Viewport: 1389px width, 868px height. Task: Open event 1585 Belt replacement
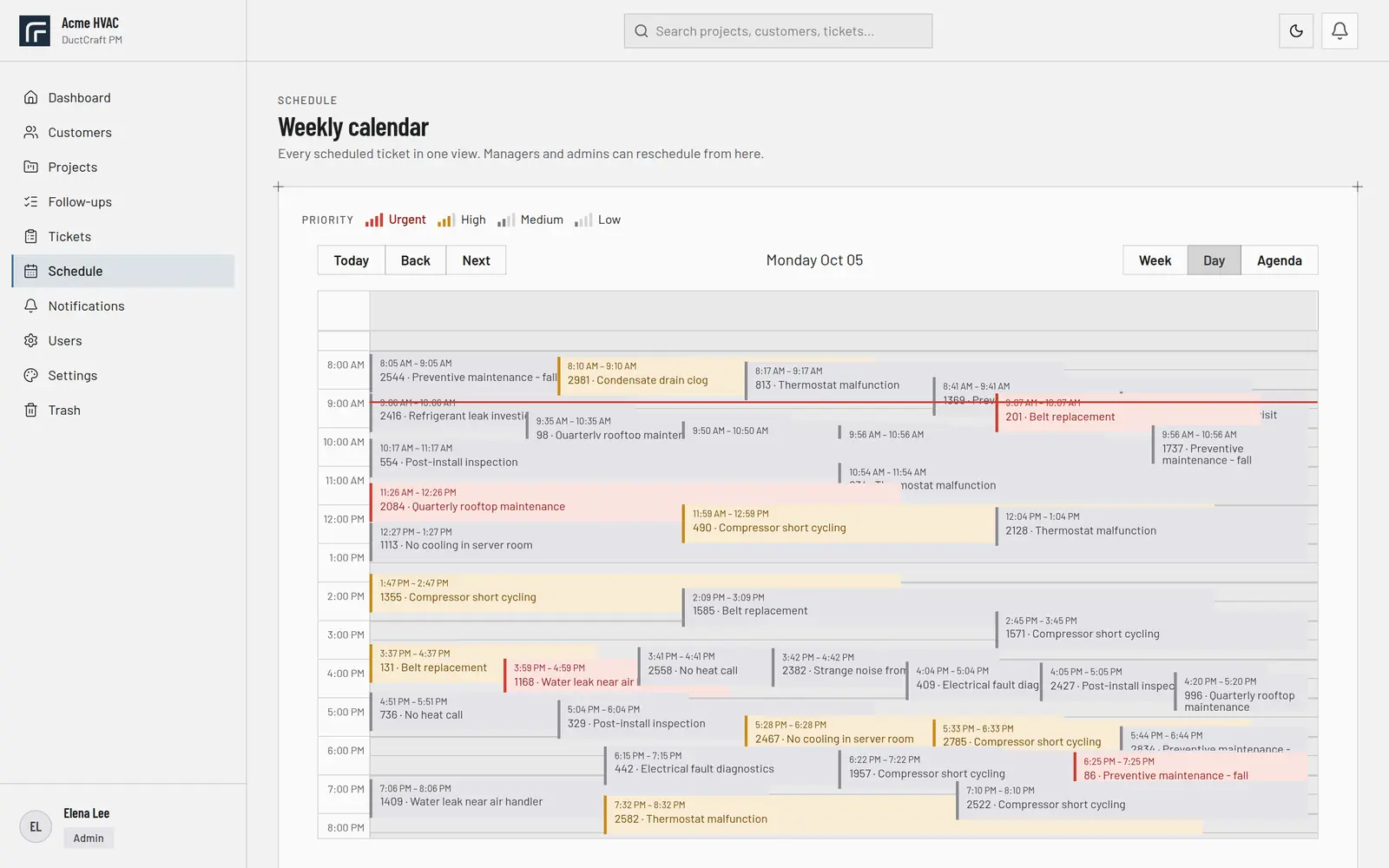tap(839, 608)
